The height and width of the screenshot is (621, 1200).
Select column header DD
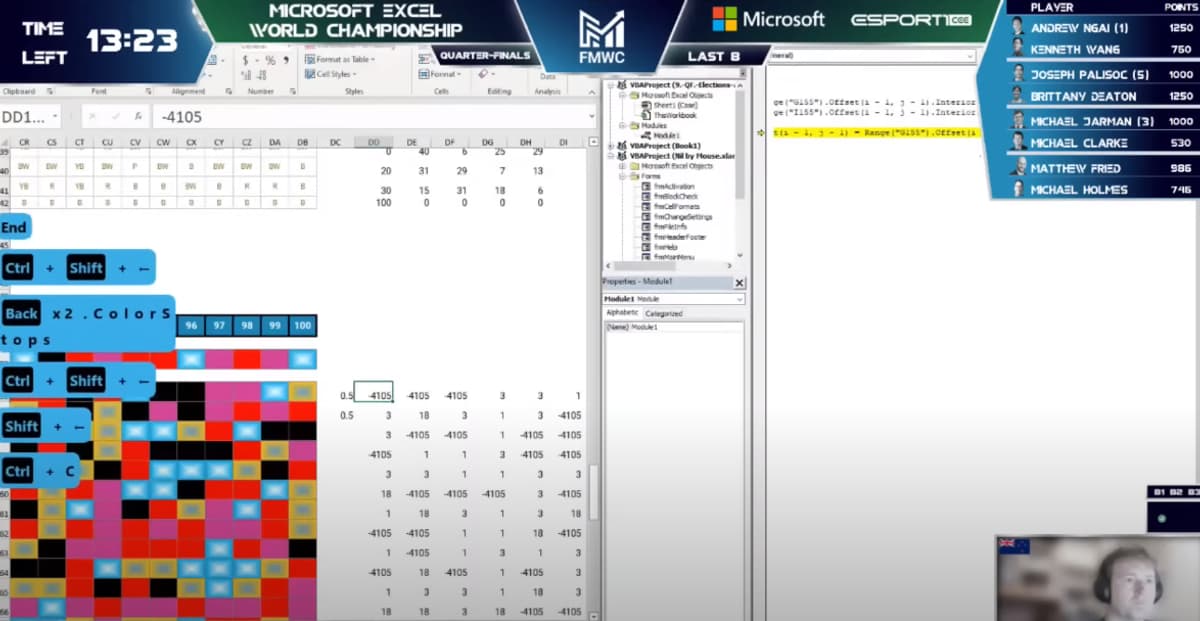point(373,143)
